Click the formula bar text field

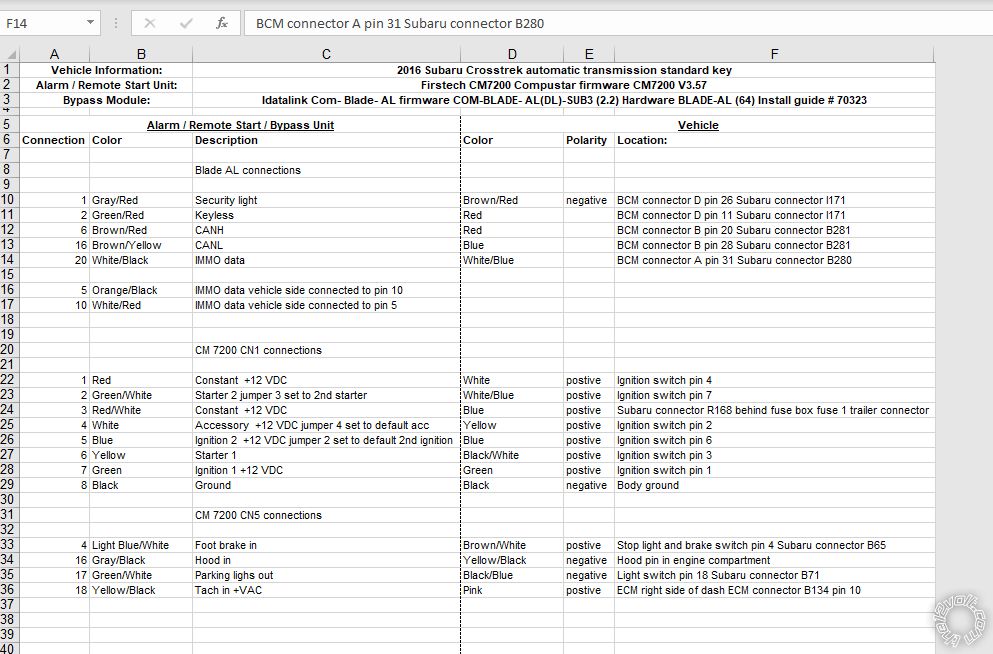tap(617, 23)
